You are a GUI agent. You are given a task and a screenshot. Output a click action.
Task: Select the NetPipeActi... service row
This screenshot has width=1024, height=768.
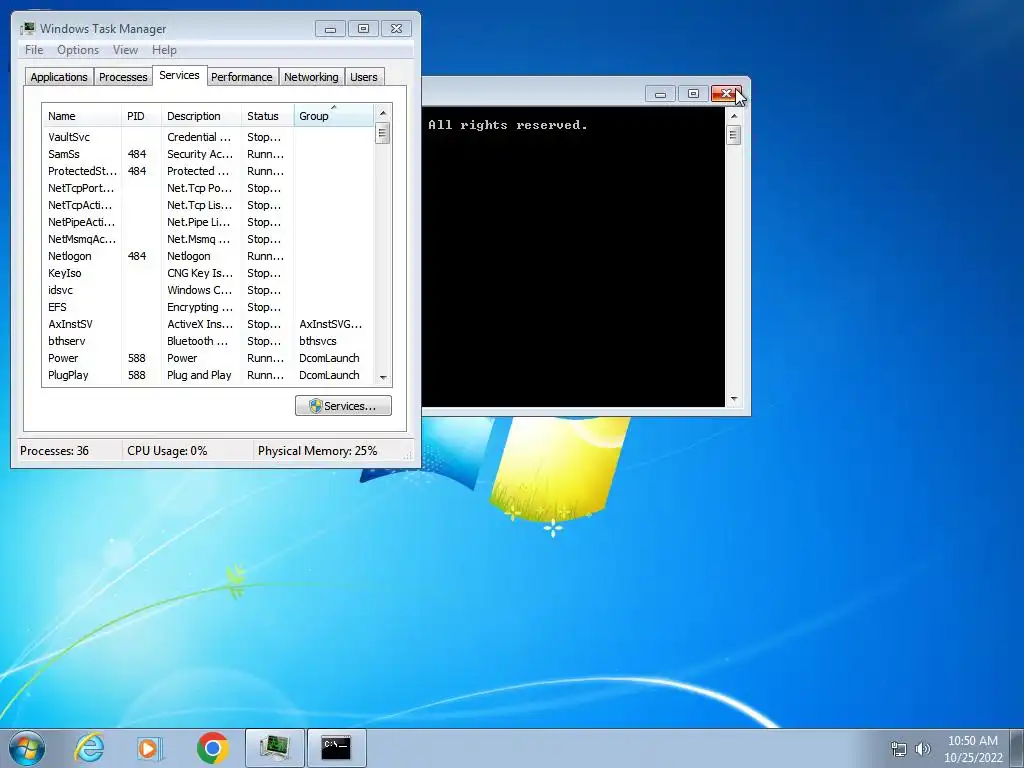[x=208, y=222]
